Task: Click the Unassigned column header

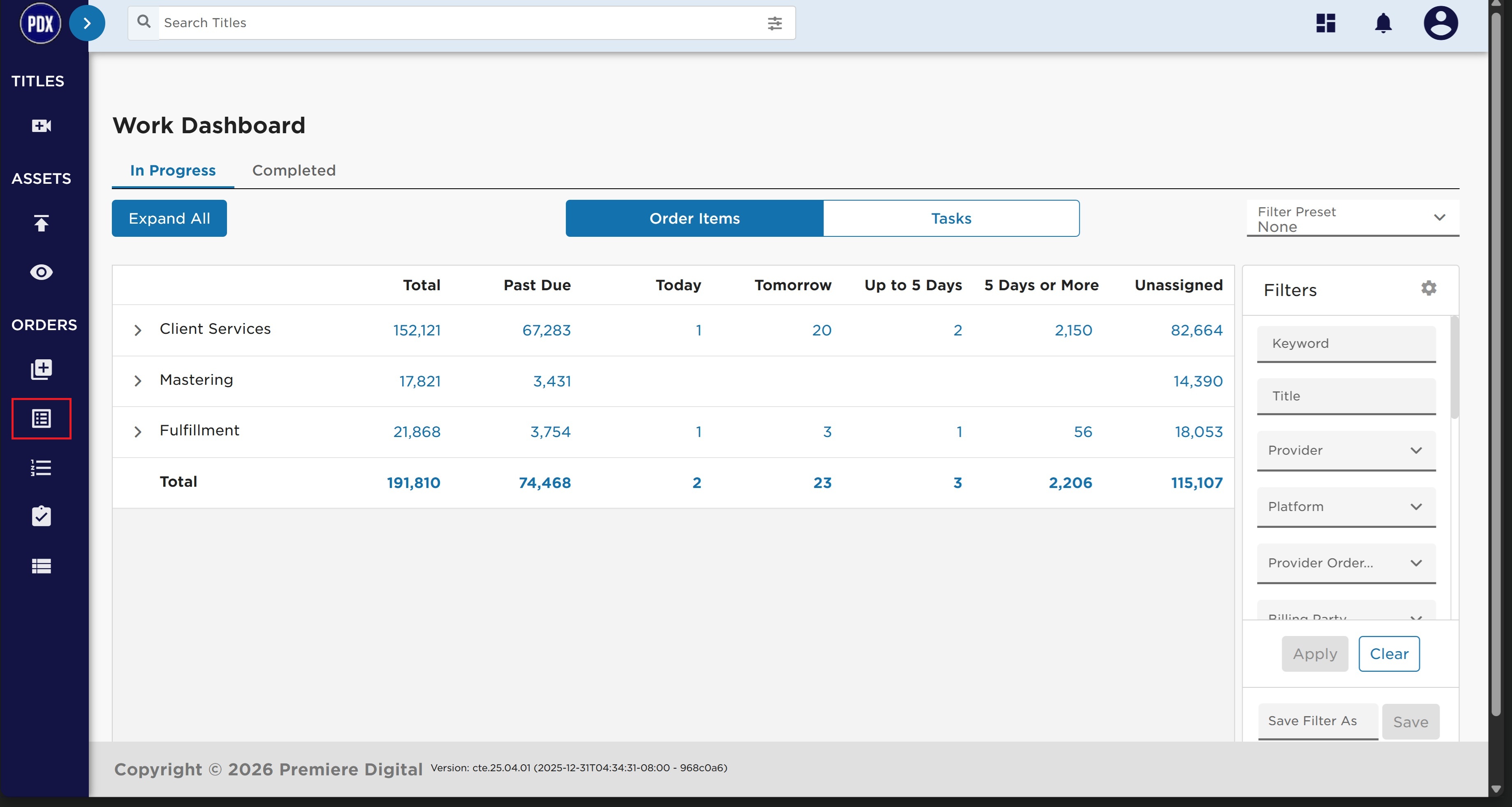Action: tap(1179, 285)
